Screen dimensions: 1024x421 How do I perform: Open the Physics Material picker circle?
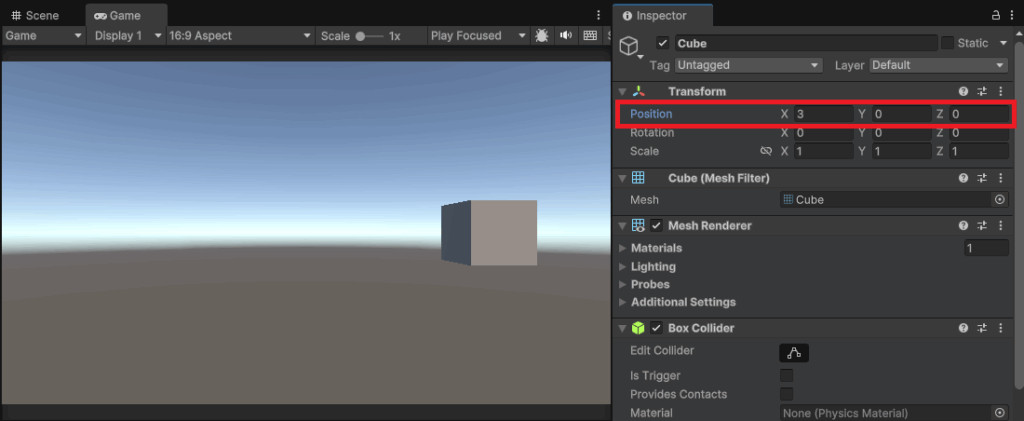(1000, 413)
